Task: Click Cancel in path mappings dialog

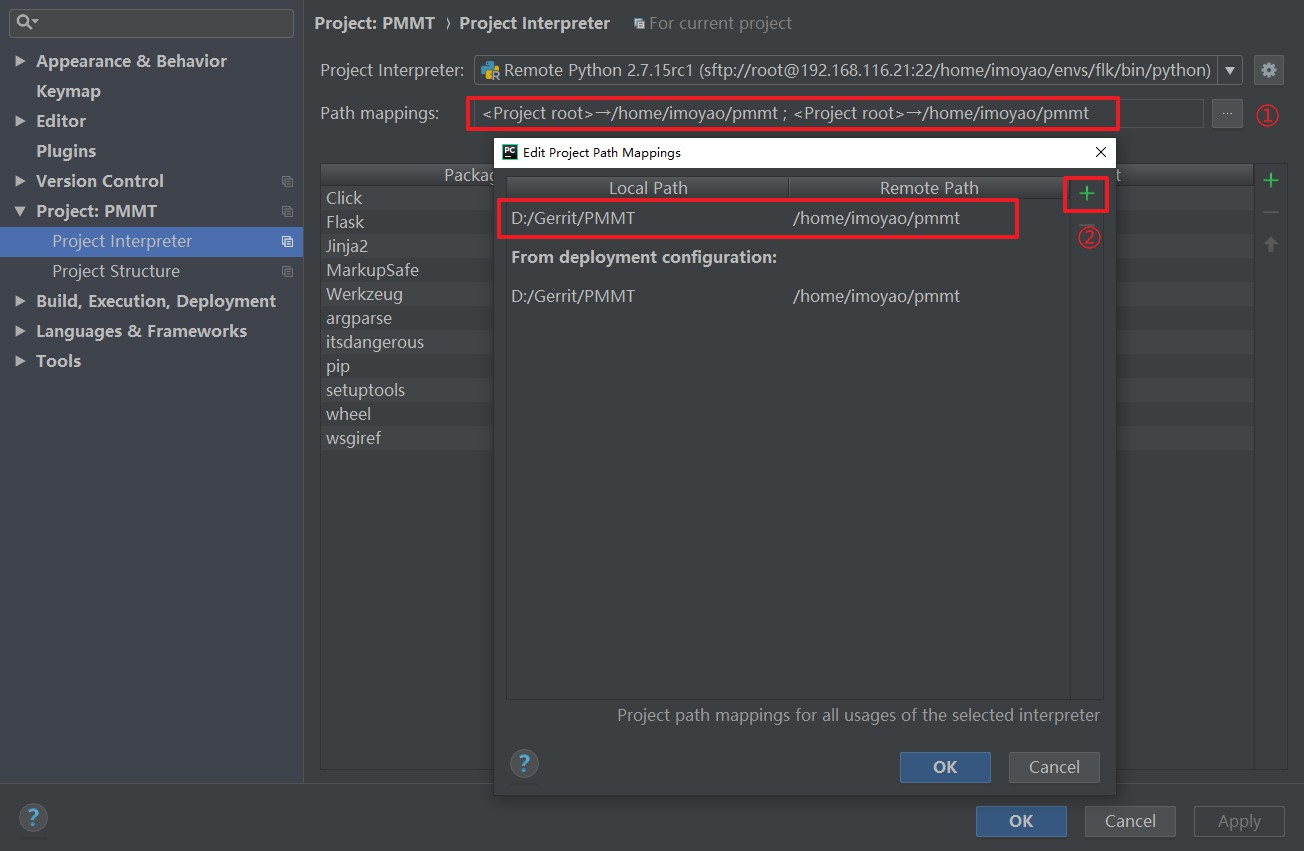Action: 1053,767
